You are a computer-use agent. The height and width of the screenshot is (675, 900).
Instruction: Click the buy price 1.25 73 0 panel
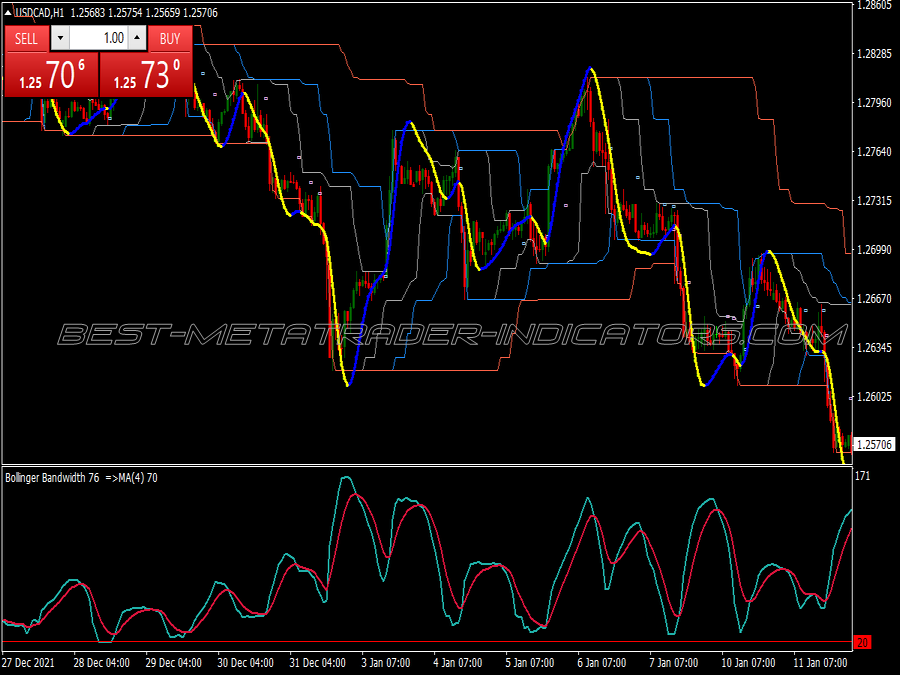tap(146, 75)
